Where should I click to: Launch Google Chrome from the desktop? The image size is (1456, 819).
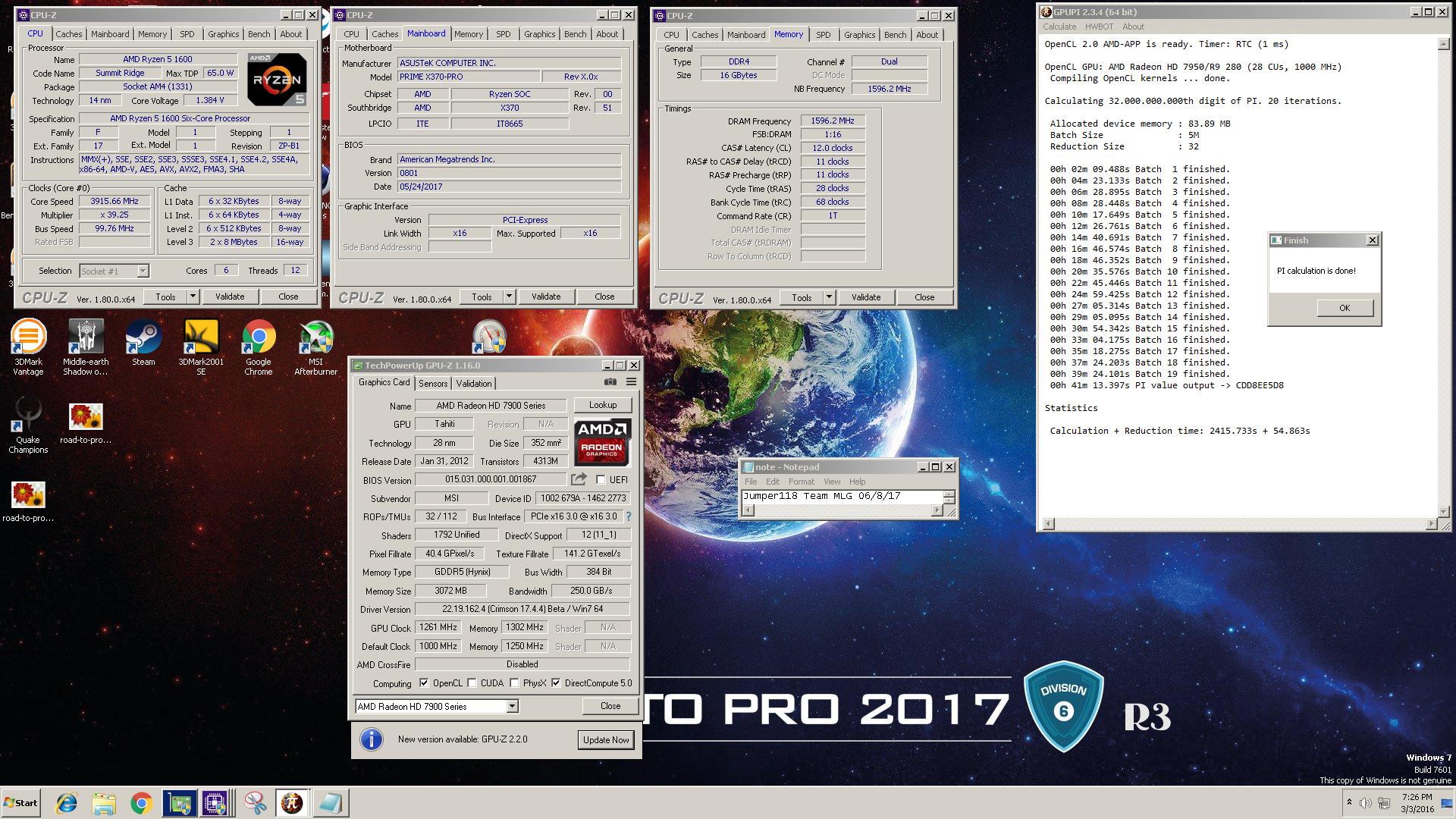tap(259, 347)
